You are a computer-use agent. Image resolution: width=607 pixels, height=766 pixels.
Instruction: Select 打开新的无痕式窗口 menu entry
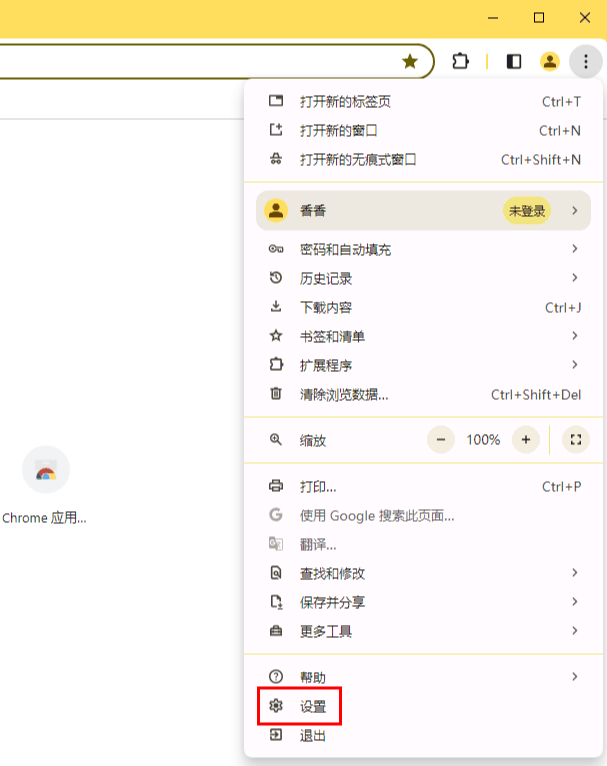[x=423, y=159]
